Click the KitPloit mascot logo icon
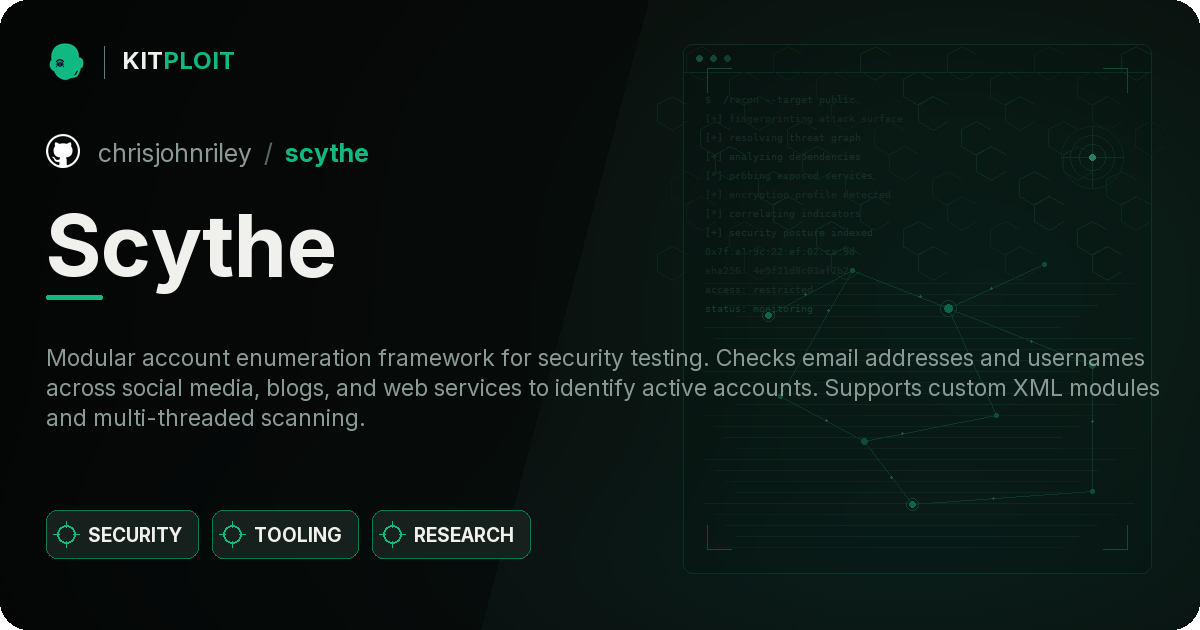This screenshot has height=630, width=1200. pyautogui.click(x=66, y=61)
